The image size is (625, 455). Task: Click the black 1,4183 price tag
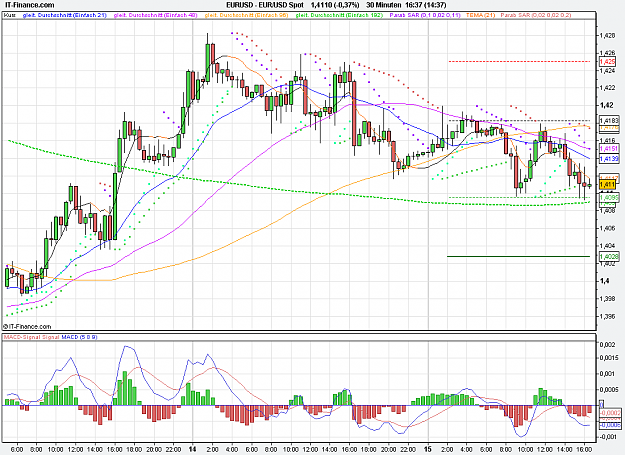coord(609,120)
